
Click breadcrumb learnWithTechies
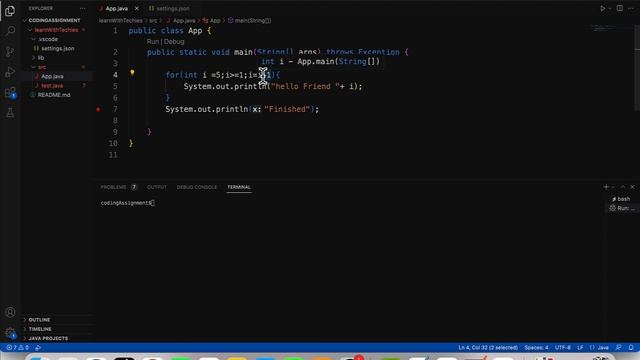121,20
